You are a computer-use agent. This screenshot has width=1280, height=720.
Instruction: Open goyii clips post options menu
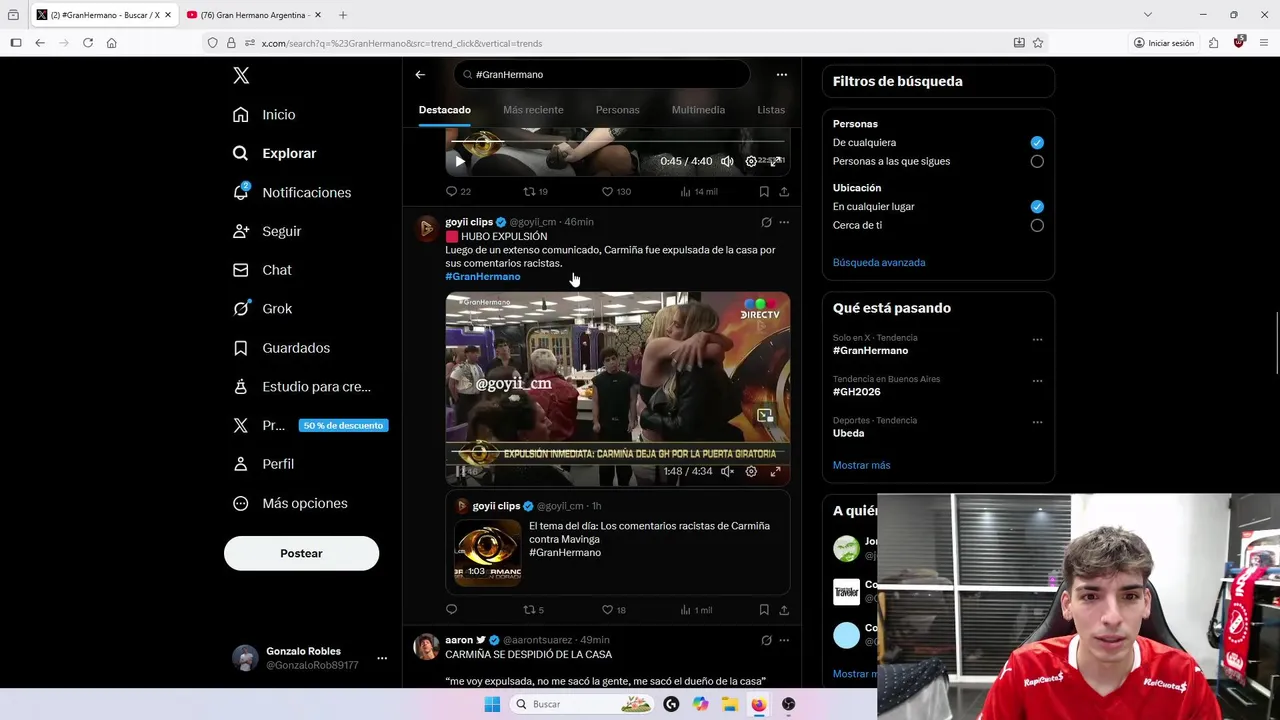(784, 222)
